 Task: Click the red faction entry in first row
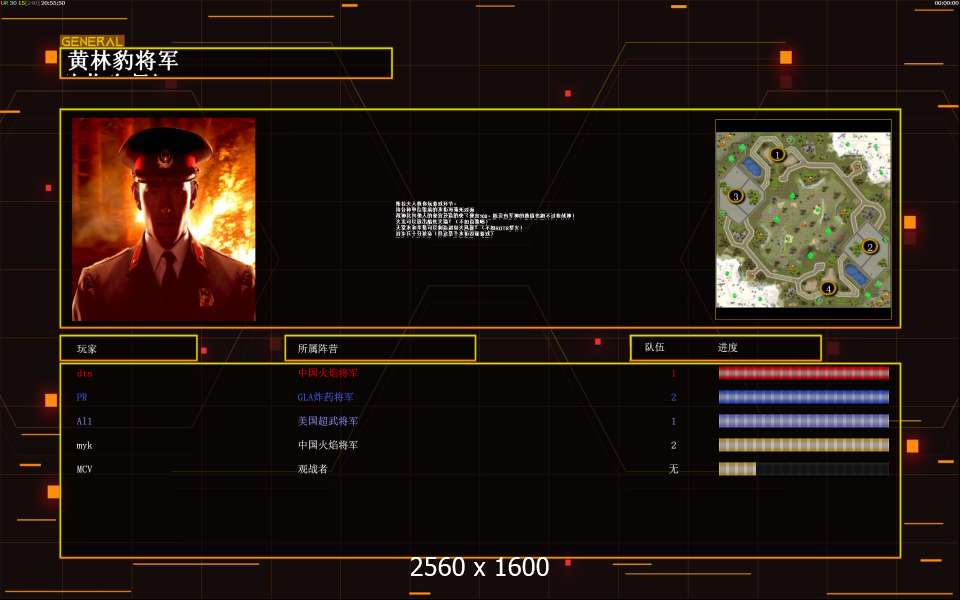(328, 372)
